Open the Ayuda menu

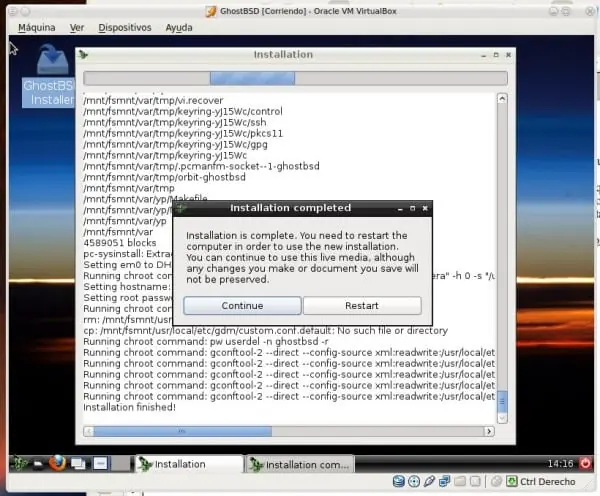point(179,28)
